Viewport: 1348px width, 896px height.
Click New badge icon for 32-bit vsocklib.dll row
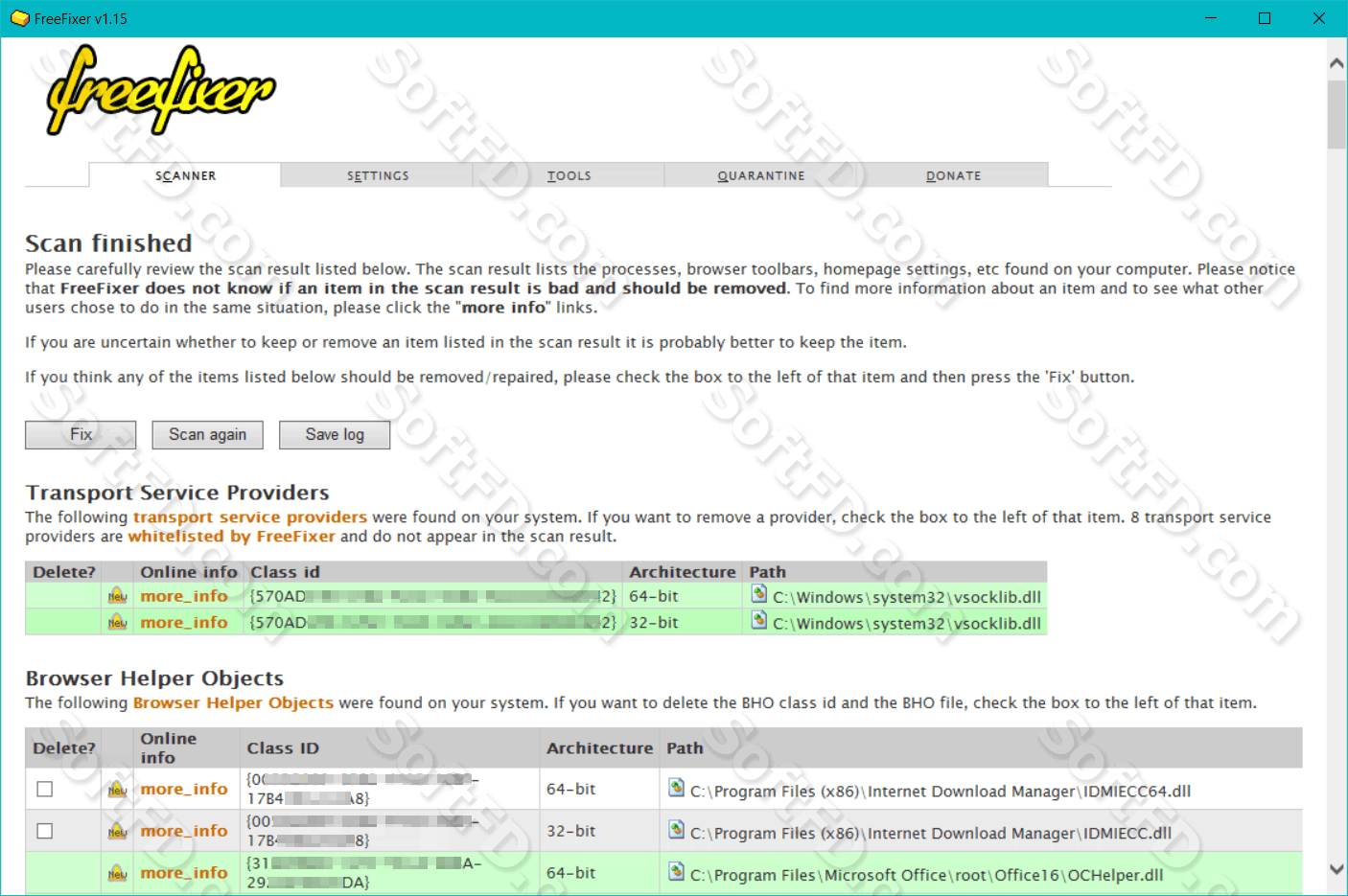click(118, 623)
